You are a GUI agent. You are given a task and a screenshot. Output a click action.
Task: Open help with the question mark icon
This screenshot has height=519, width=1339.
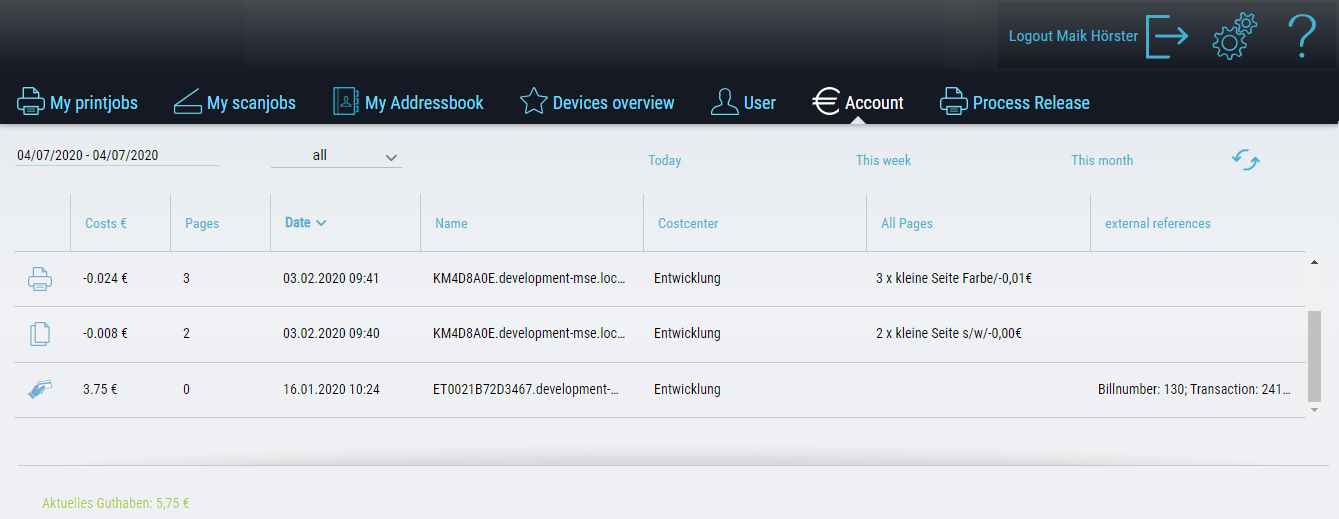click(1300, 36)
